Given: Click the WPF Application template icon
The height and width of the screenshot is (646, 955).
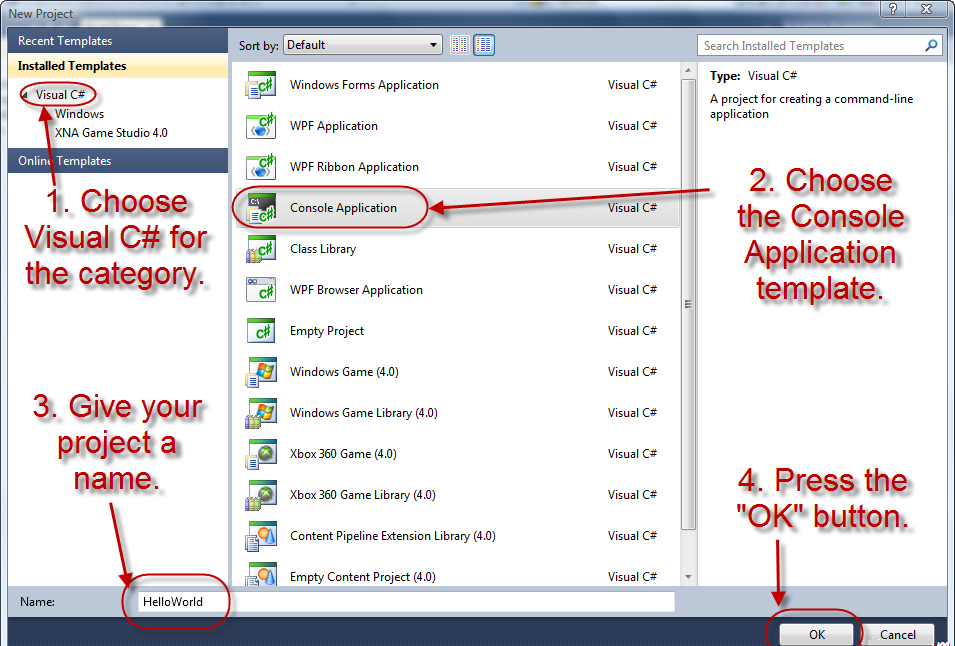Looking at the screenshot, I should pos(261,126).
